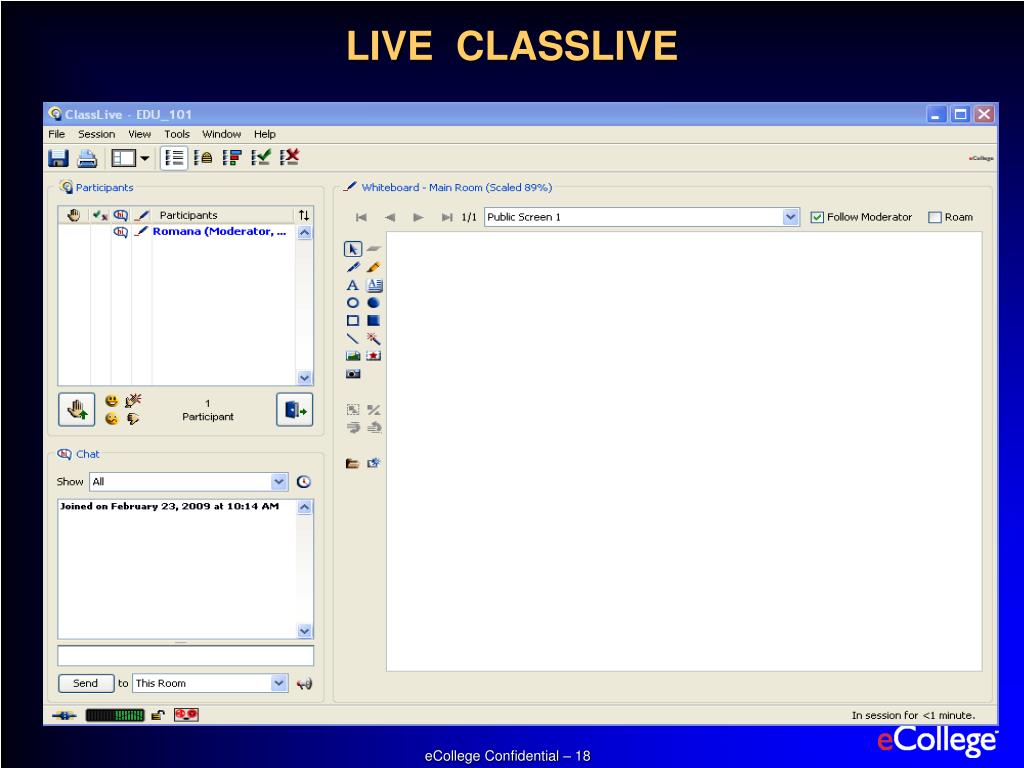Image resolution: width=1024 pixels, height=768 pixels.
Task: Click the confused face emoticon
Action: (x=112, y=419)
